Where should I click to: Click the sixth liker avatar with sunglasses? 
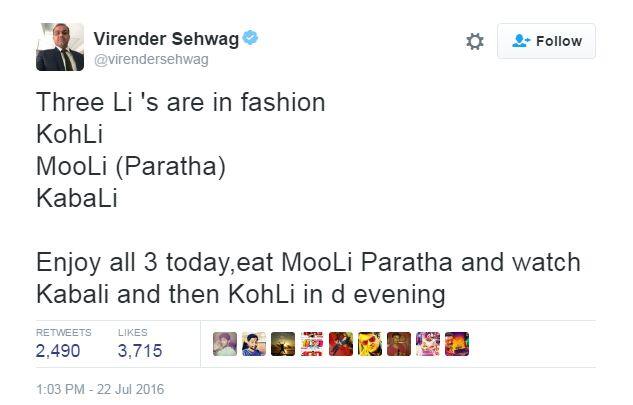point(370,345)
